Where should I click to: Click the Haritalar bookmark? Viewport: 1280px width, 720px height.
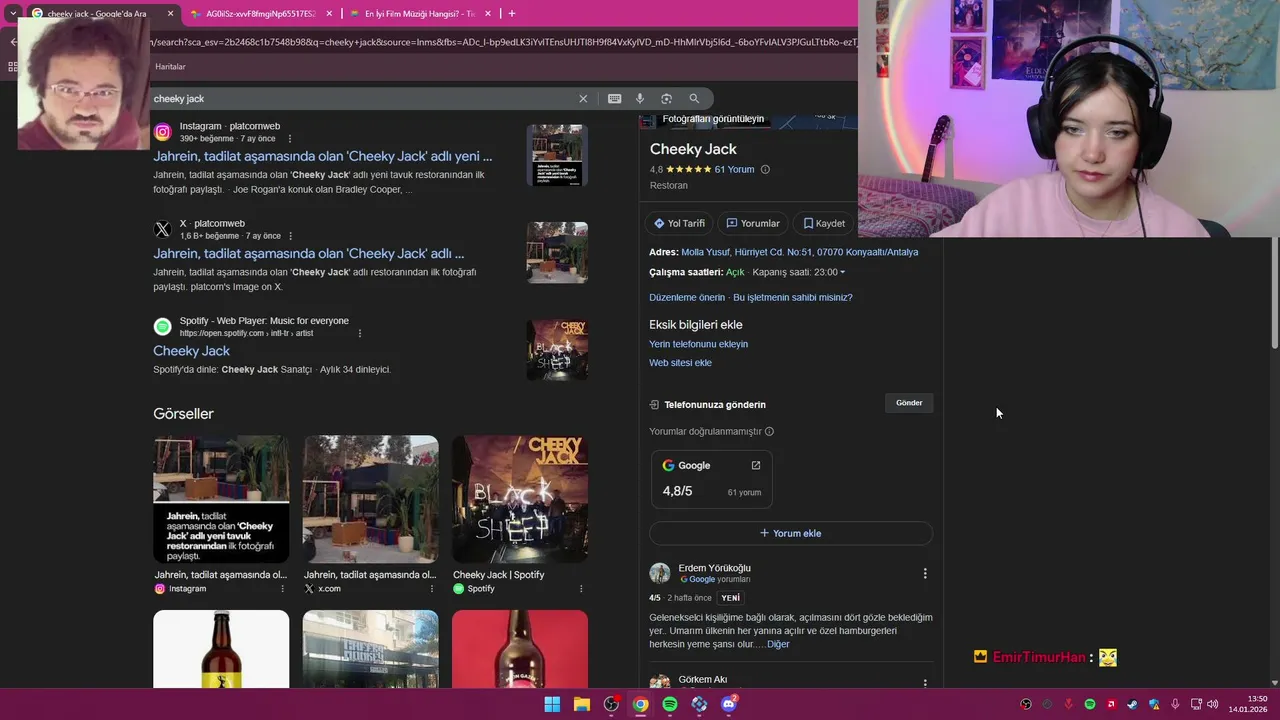[x=170, y=67]
